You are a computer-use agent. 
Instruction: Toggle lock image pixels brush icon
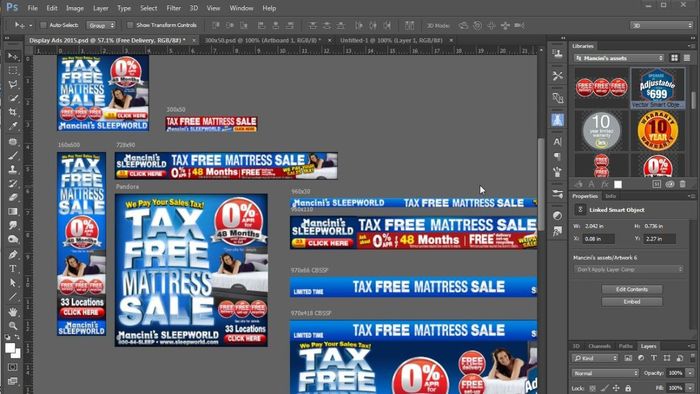[604, 388]
